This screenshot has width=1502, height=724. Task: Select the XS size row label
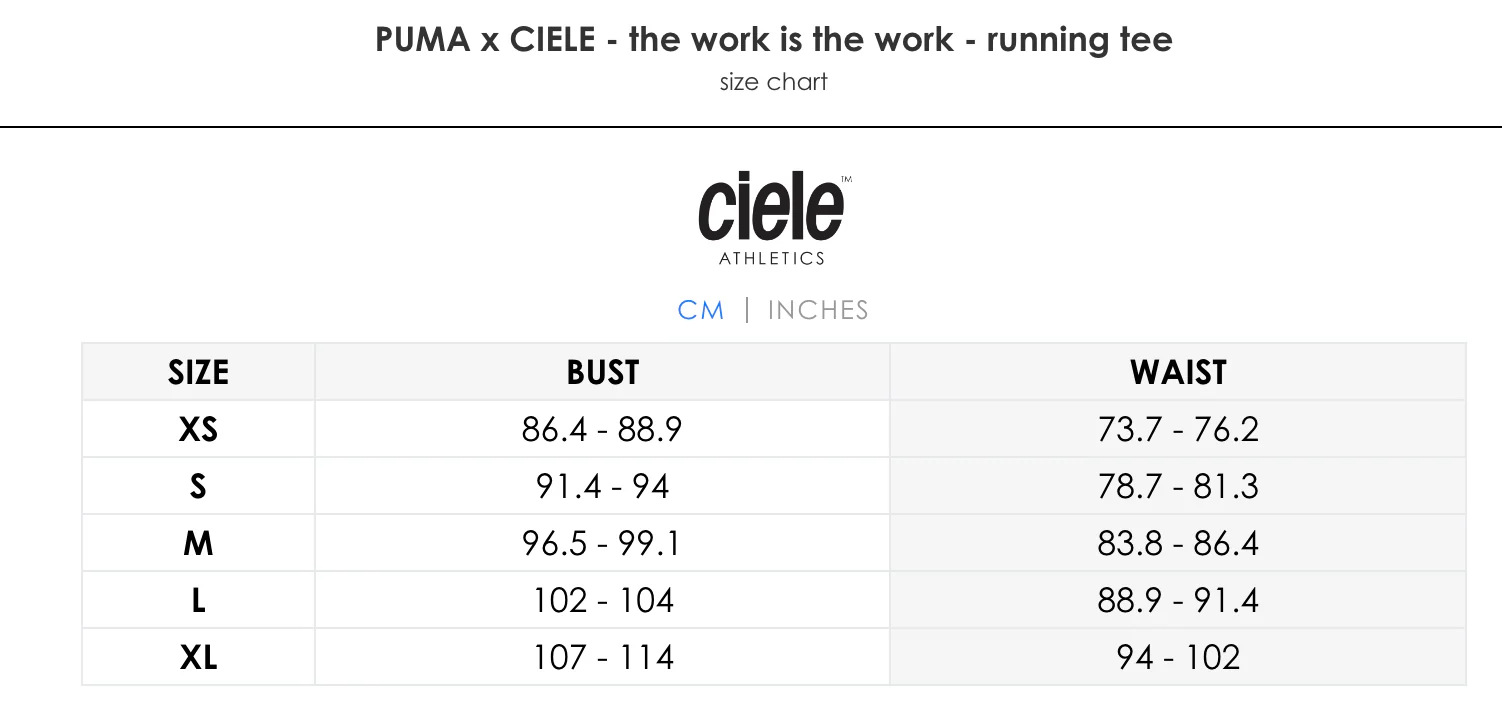coord(198,429)
